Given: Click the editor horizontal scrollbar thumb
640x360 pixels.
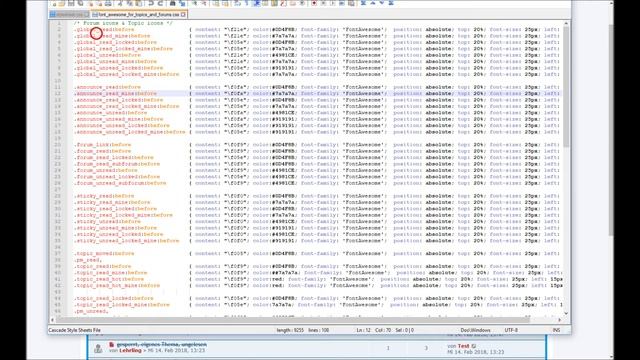Looking at the screenshot, I should tap(294, 320).
